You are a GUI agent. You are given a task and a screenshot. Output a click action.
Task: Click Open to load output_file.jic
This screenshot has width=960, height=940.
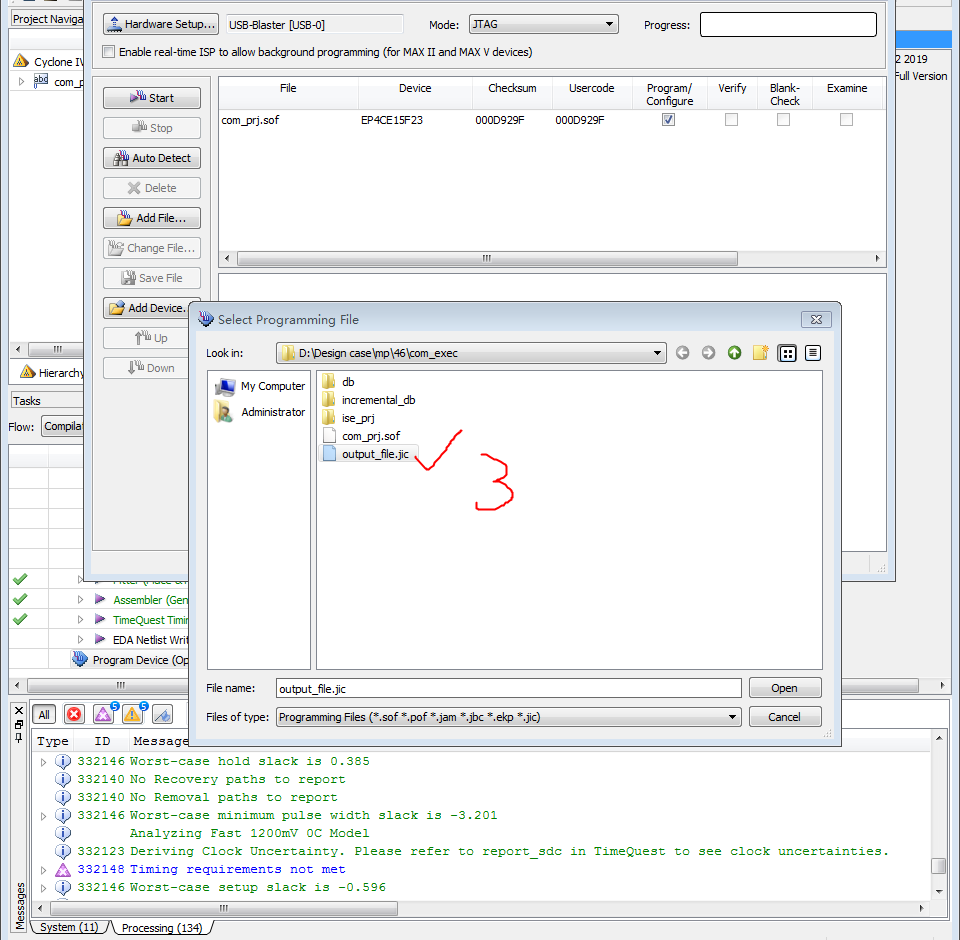(785, 687)
